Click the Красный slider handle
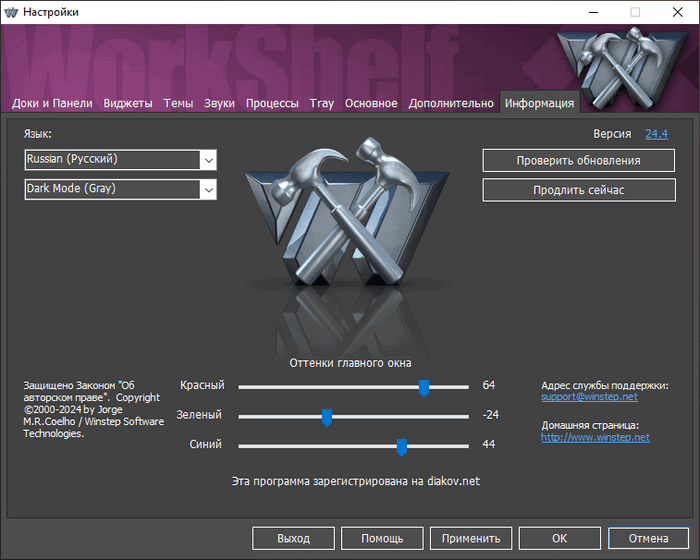The width and height of the screenshot is (700, 560). 424,386
